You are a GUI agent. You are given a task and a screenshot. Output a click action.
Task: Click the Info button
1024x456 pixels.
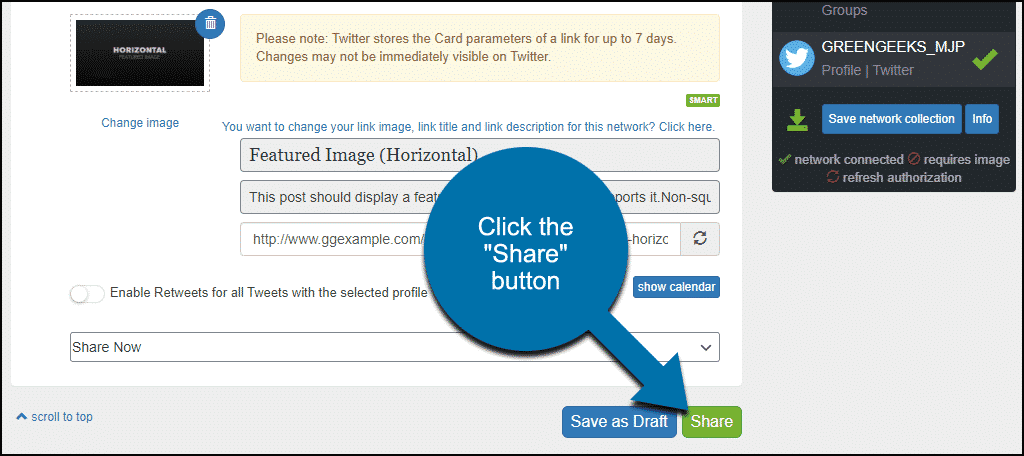982,119
